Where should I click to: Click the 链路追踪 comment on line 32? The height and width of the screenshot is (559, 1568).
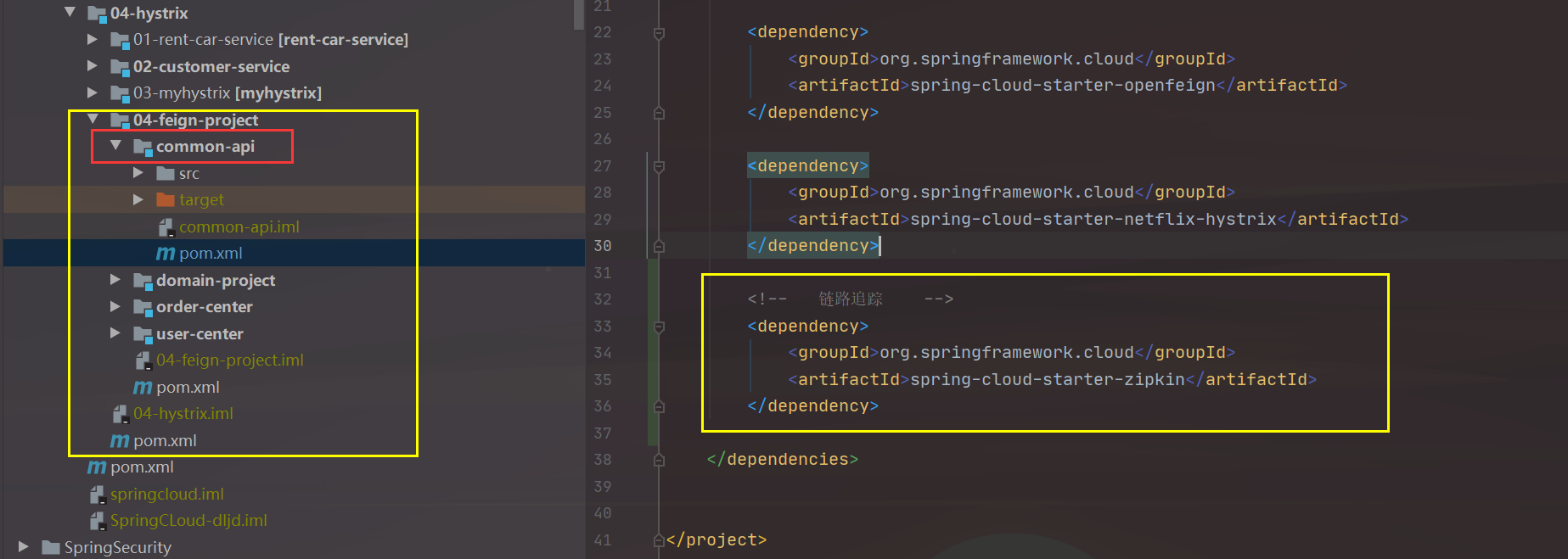click(851, 299)
